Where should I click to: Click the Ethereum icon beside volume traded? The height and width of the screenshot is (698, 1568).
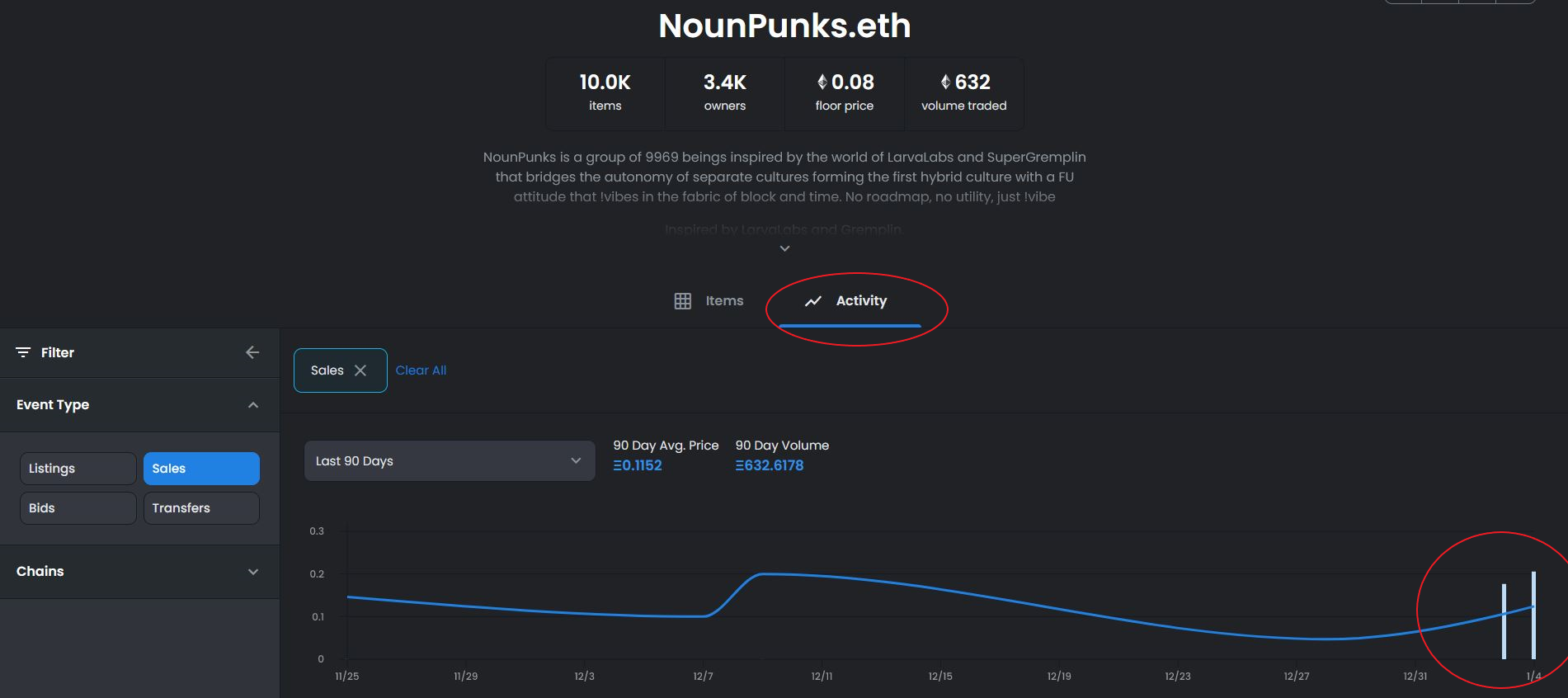pos(946,82)
